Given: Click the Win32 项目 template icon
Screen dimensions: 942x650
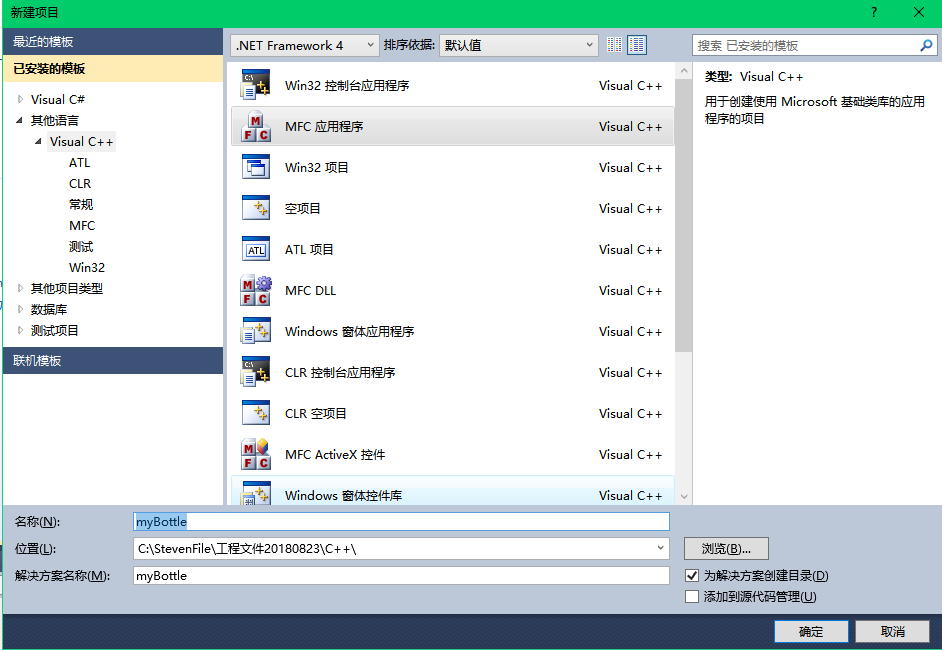Looking at the screenshot, I should tap(255, 167).
